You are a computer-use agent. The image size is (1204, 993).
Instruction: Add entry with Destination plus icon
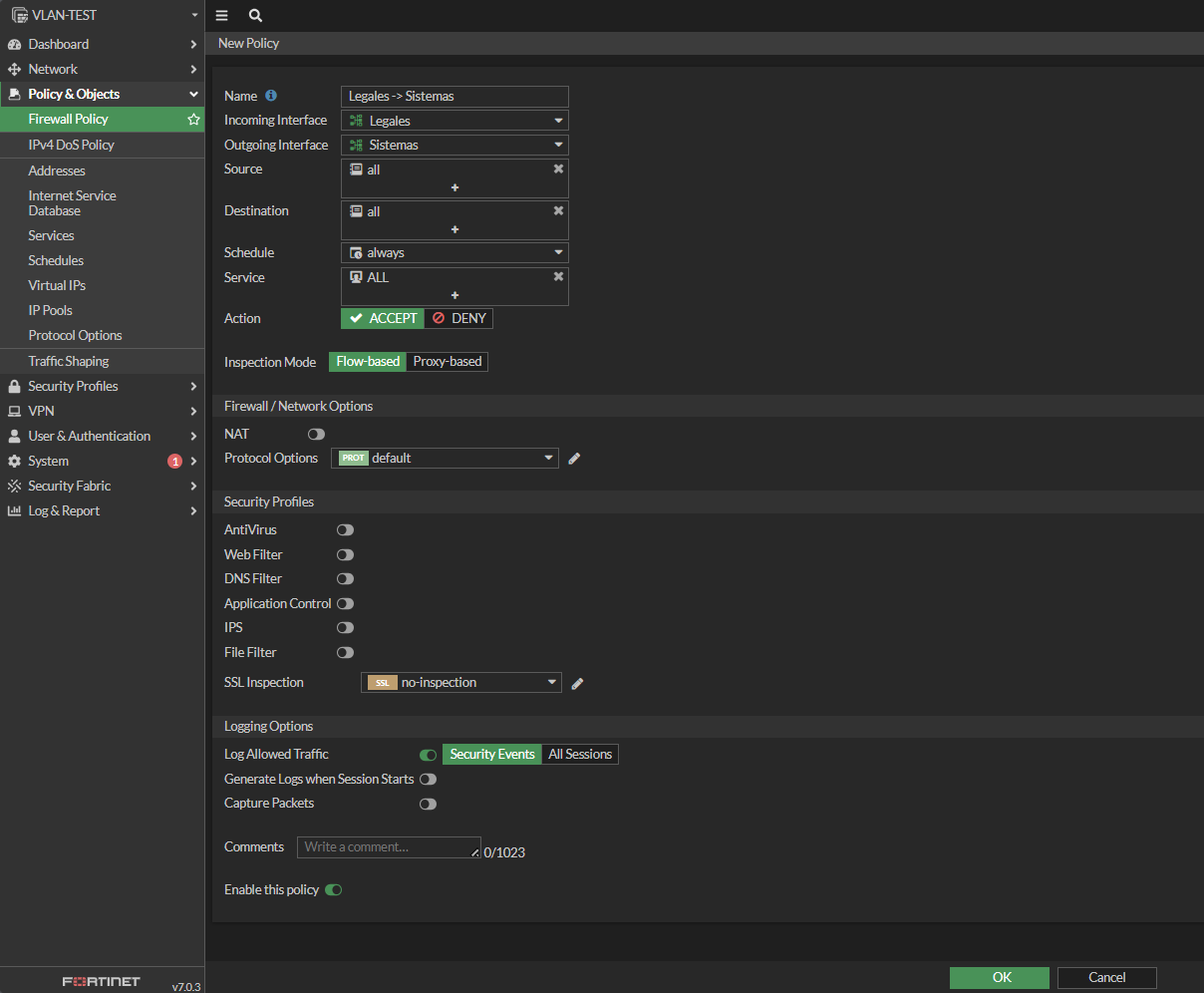[454, 229]
